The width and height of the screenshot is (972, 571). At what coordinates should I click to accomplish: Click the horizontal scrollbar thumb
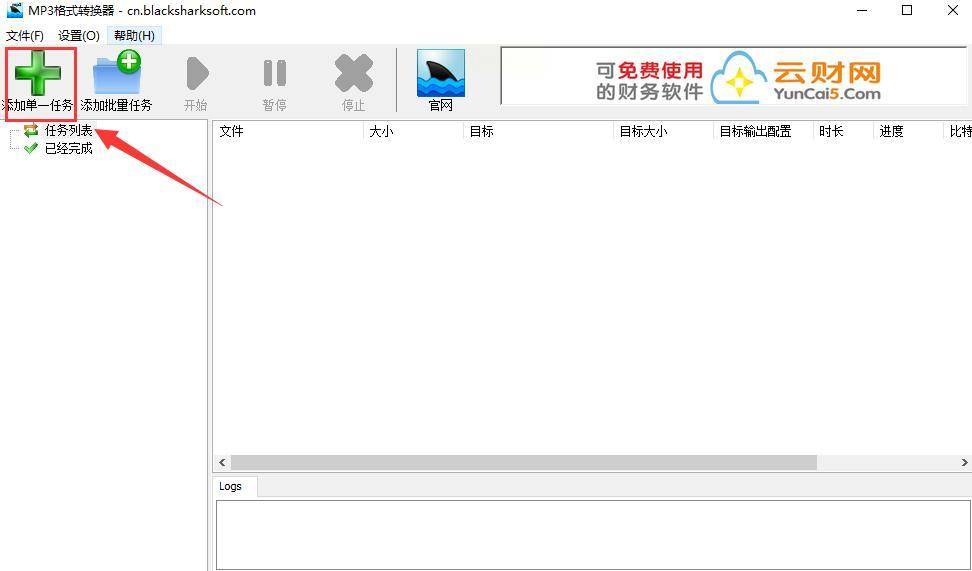524,463
